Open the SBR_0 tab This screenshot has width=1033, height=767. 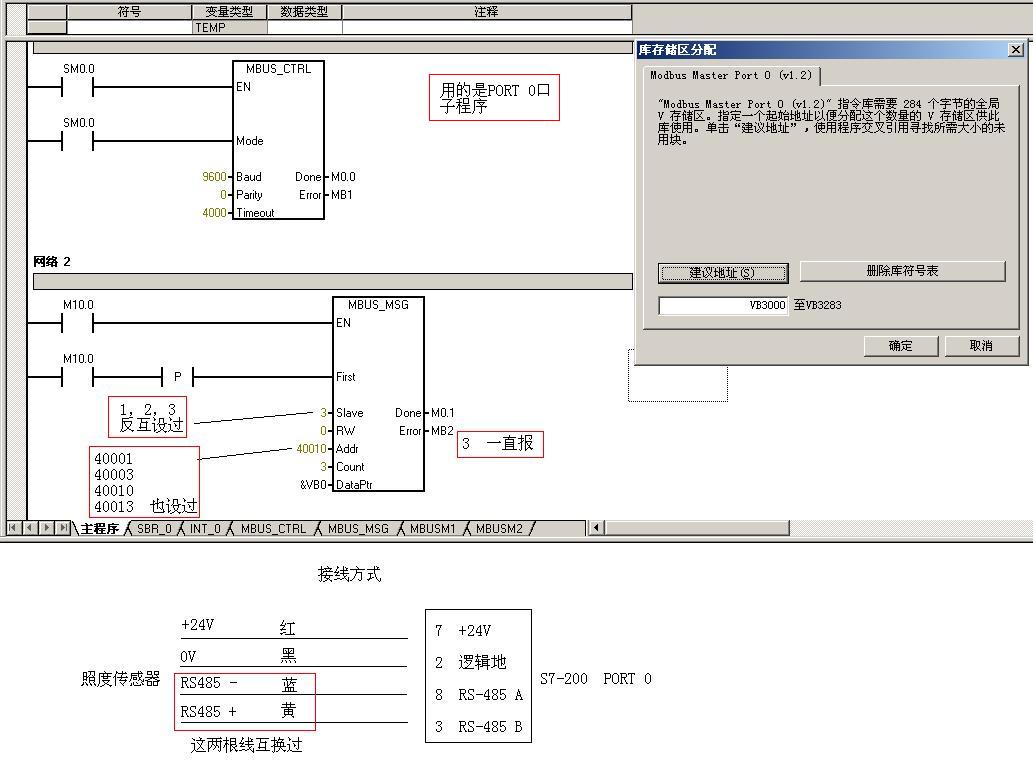(154, 528)
